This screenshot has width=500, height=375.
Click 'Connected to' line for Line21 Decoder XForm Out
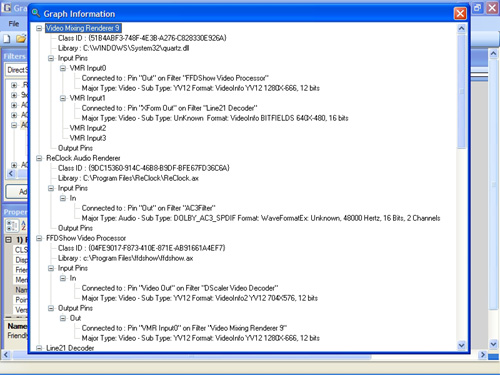coord(170,108)
